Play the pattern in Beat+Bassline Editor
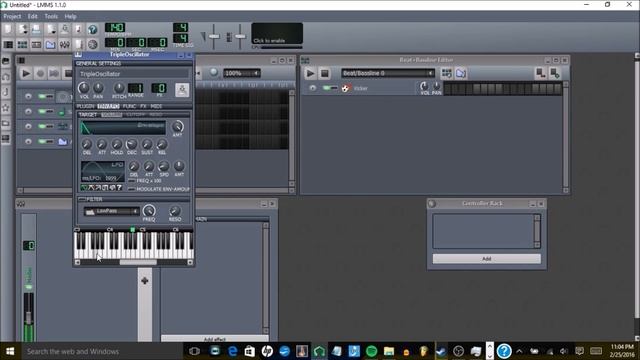This screenshot has height=360, width=640. point(310,73)
